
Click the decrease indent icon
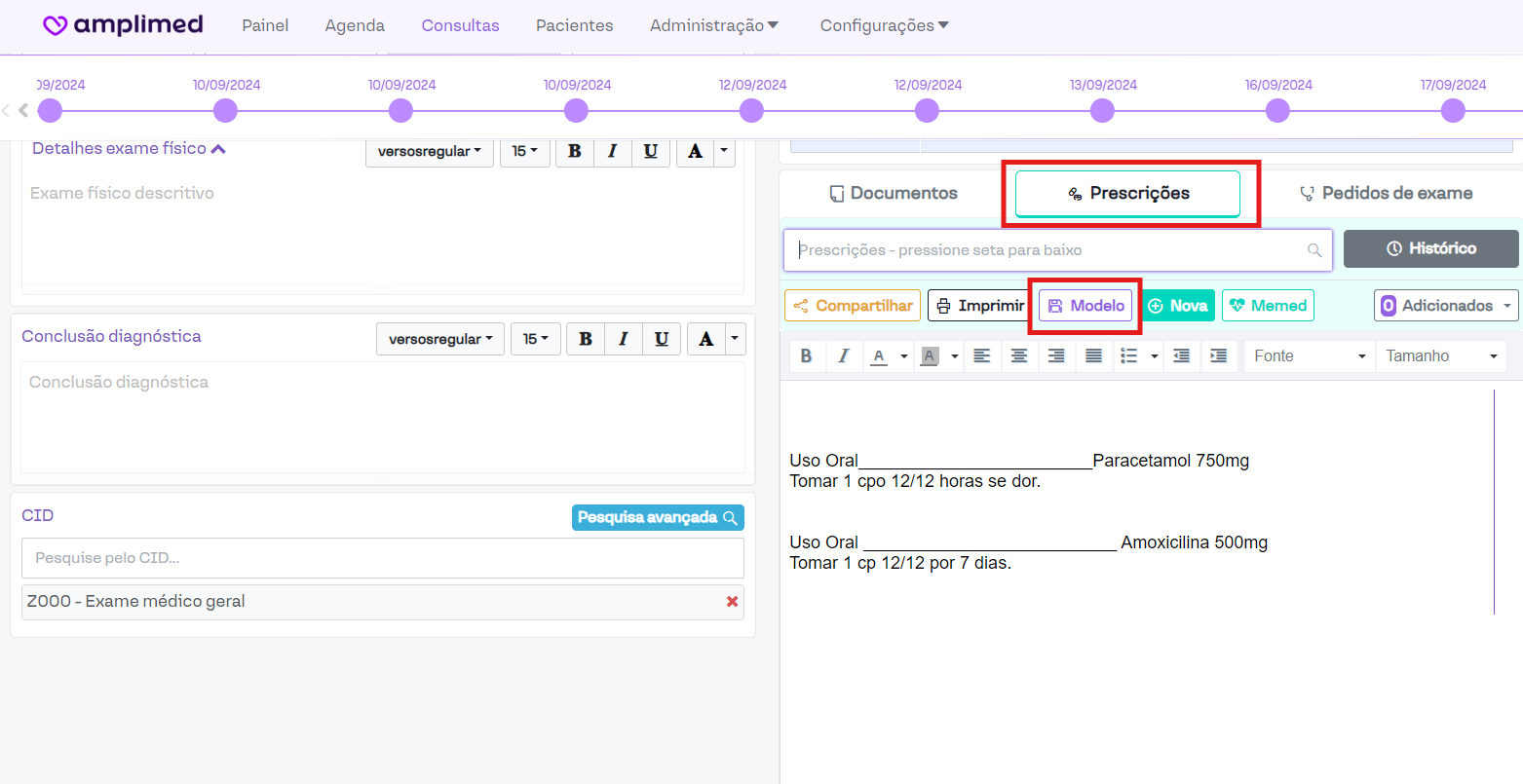point(1181,356)
